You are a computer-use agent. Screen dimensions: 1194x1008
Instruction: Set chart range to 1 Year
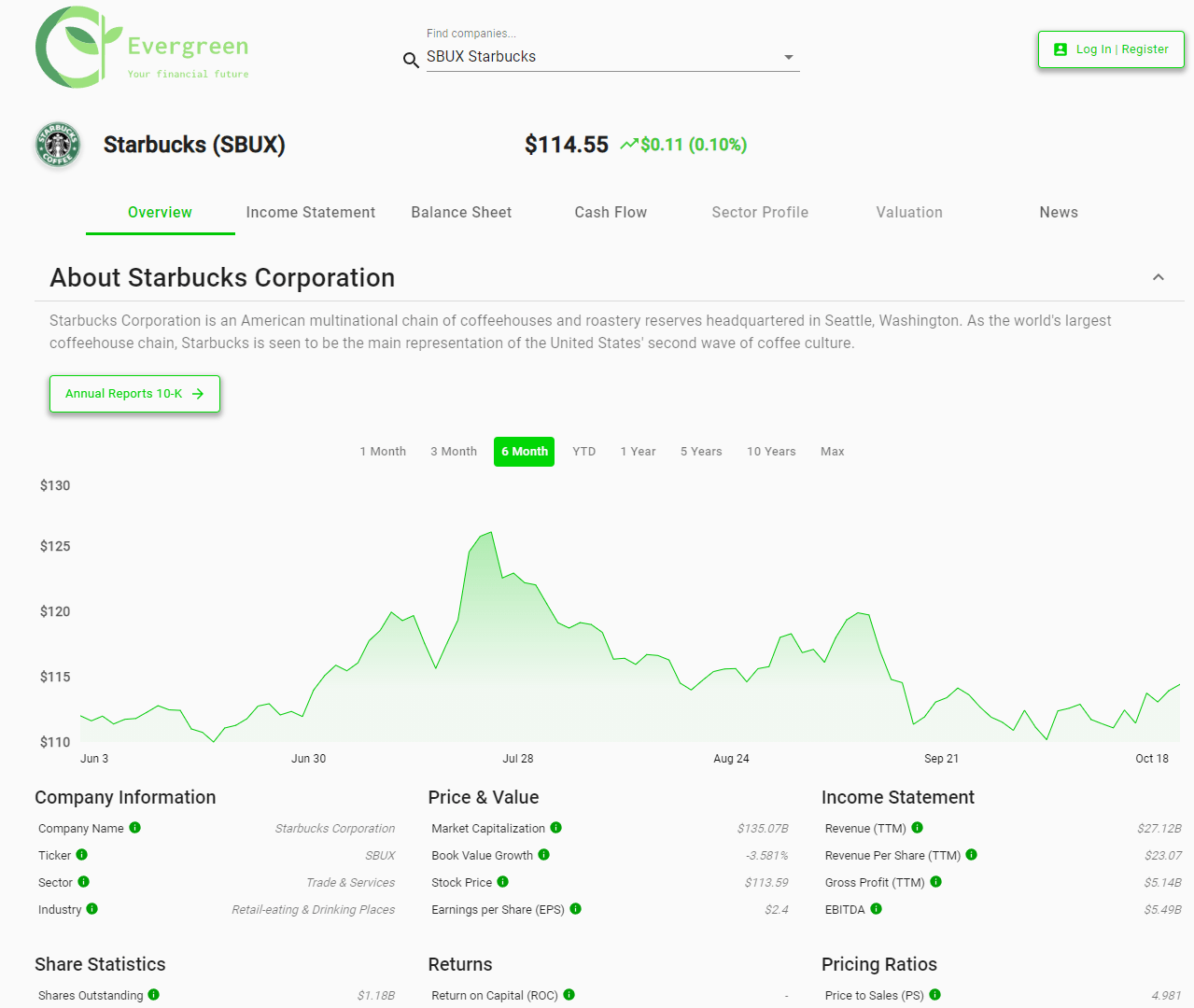[x=639, y=452]
